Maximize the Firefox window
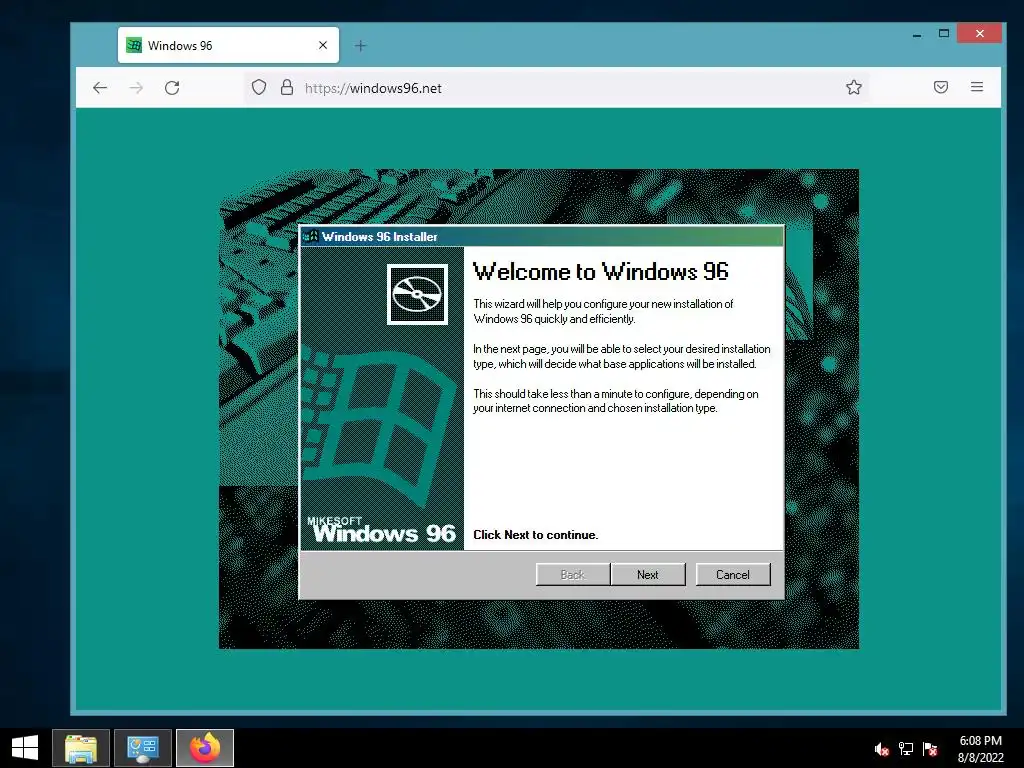The width and height of the screenshot is (1024, 768). pyautogui.click(x=944, y=33)
